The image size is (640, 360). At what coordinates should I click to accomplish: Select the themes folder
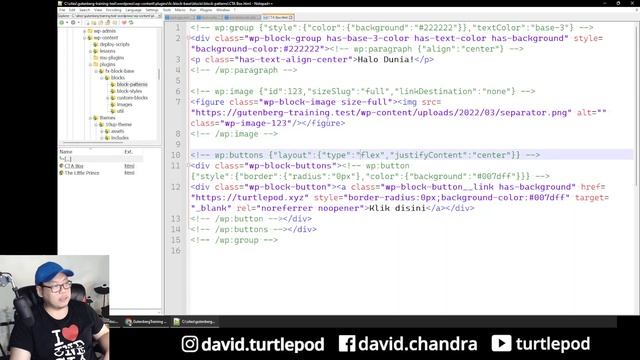coord(107,118)
